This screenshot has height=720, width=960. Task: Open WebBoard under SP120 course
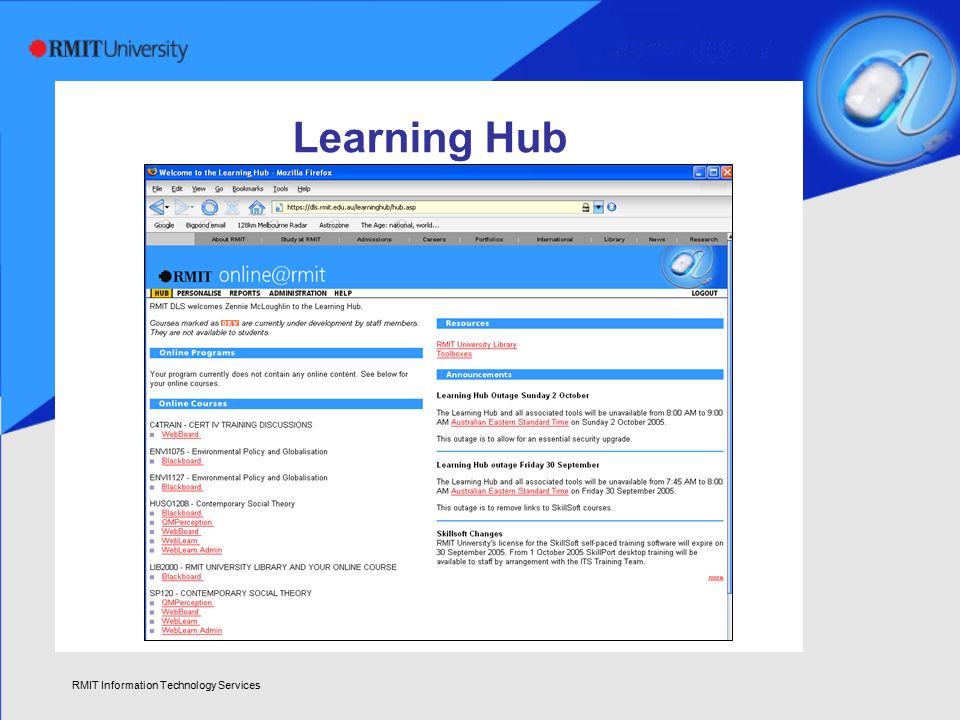coord(181,612)
